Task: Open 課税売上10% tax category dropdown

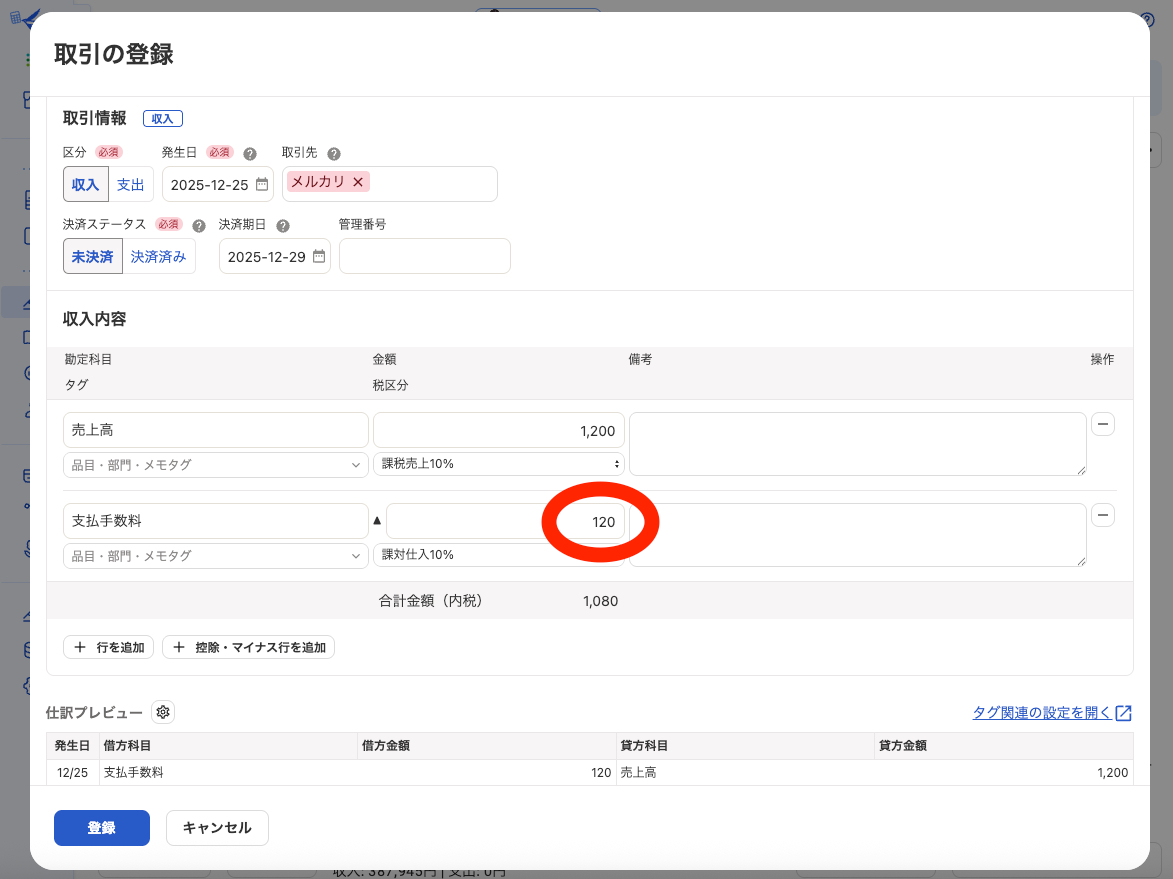Action: 498,464
